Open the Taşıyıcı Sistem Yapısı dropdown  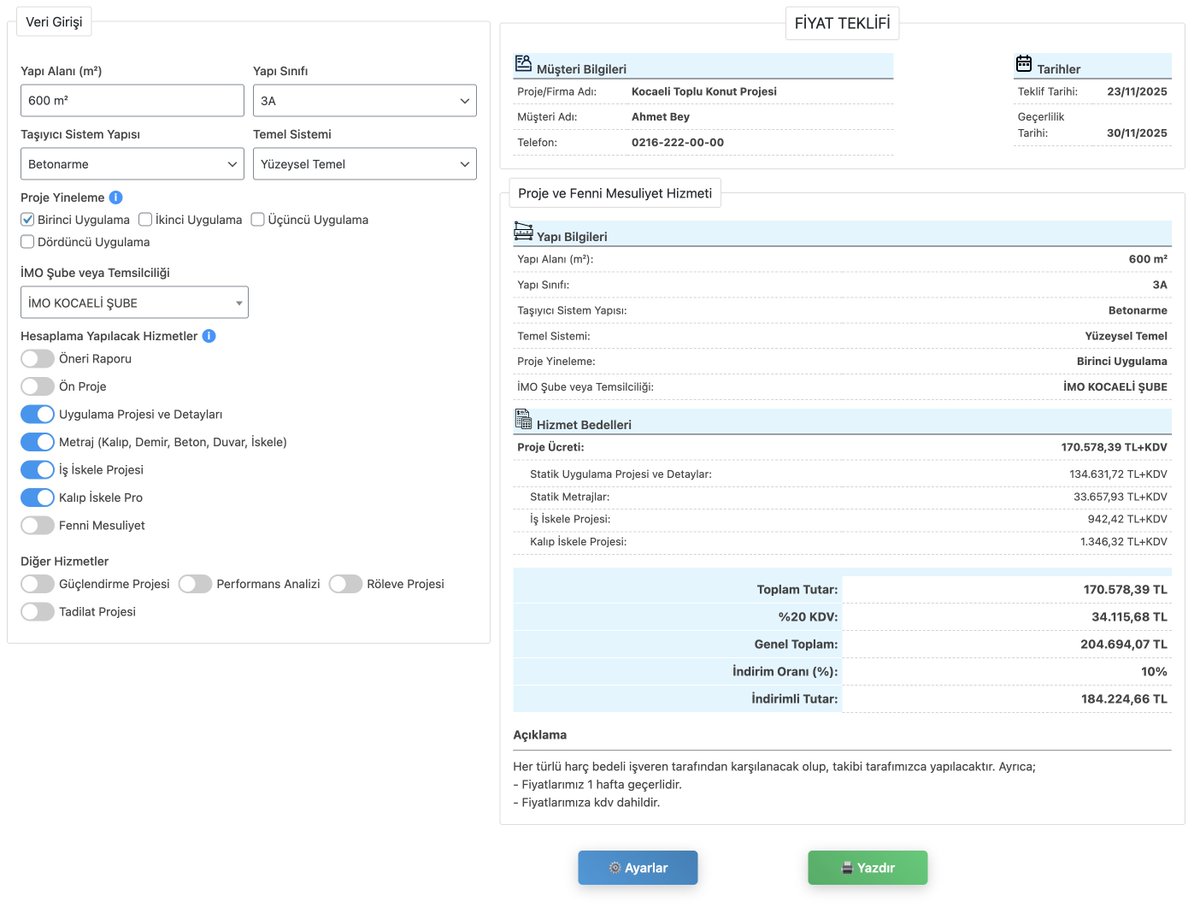pyautogui.click(x=132, y=164)
